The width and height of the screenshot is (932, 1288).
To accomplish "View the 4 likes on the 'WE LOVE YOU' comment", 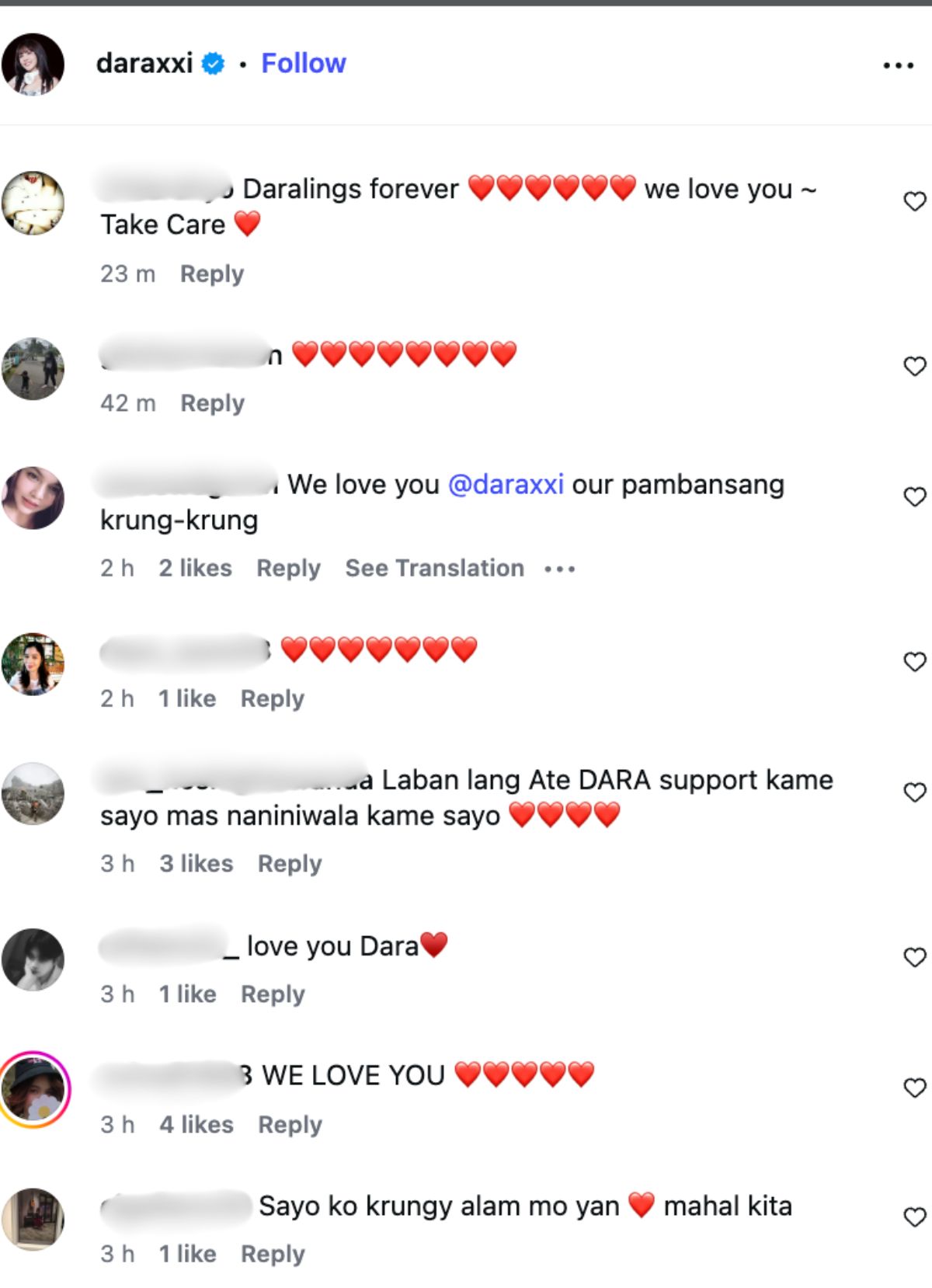I will pyautogui.click(x=196, y=1125).
